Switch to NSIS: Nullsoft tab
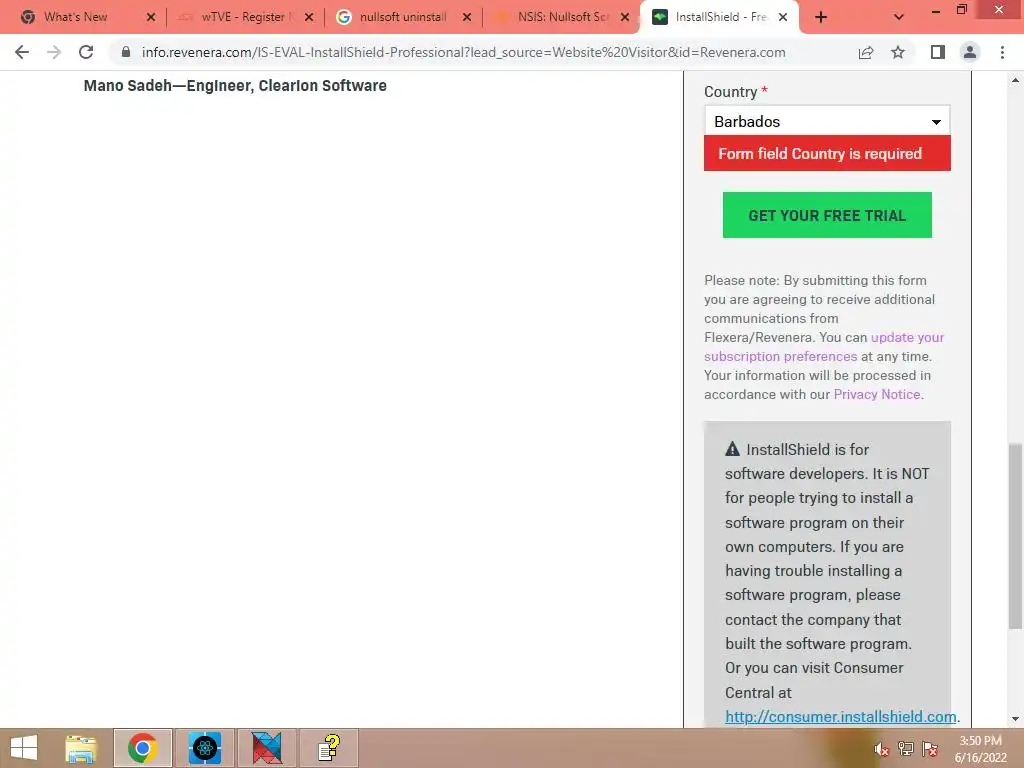This screenshot has width=1024, height=768. (x=562, y=17)
